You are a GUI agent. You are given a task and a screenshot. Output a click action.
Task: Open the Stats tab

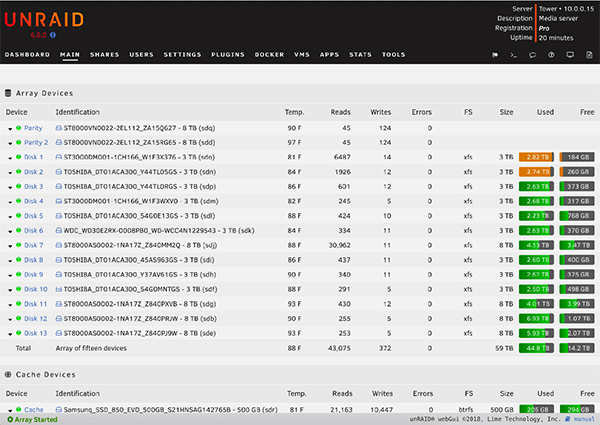pyautogui.click(x=360, y=54)
